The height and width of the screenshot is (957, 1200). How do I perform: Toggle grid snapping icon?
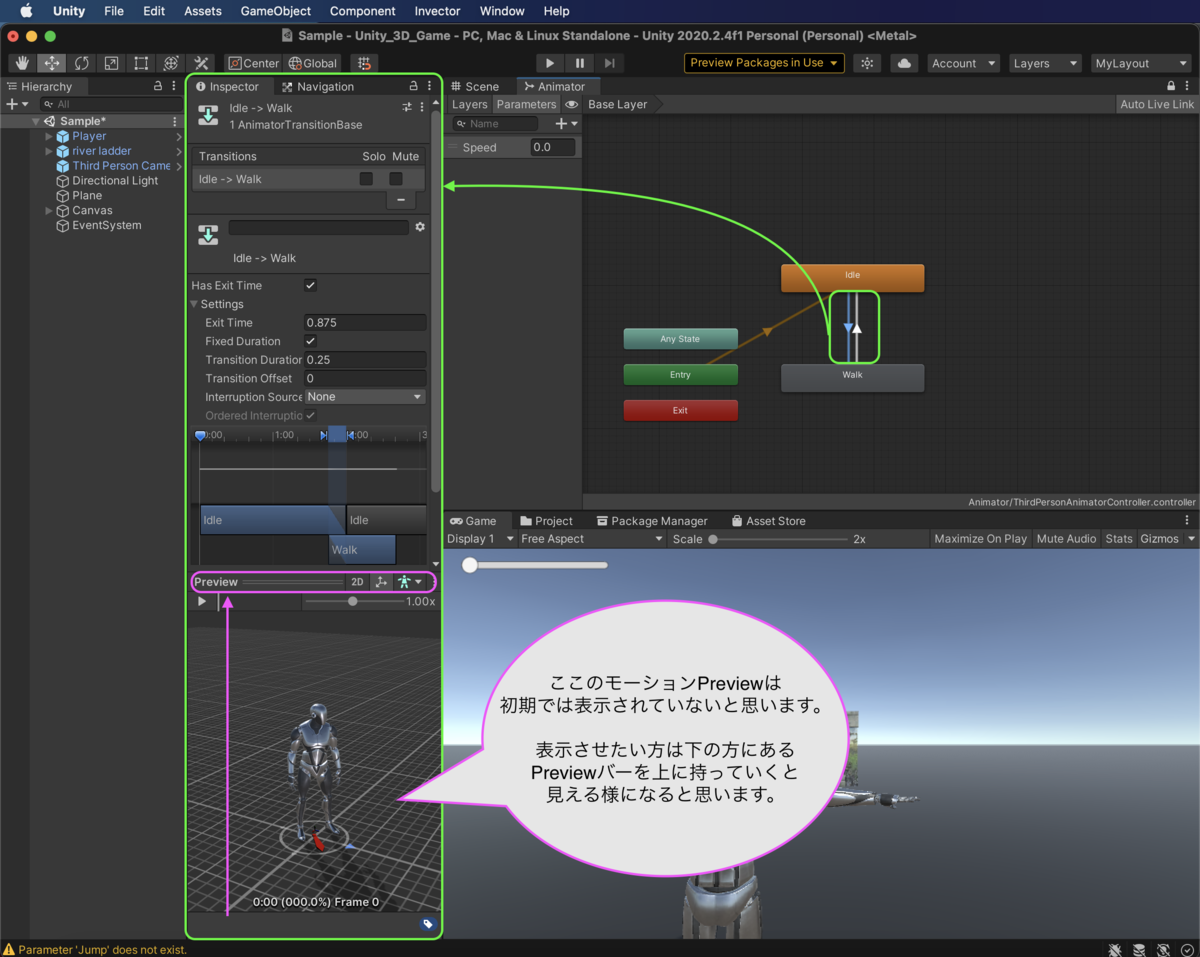pyautogui.click(x=364, y=63)
